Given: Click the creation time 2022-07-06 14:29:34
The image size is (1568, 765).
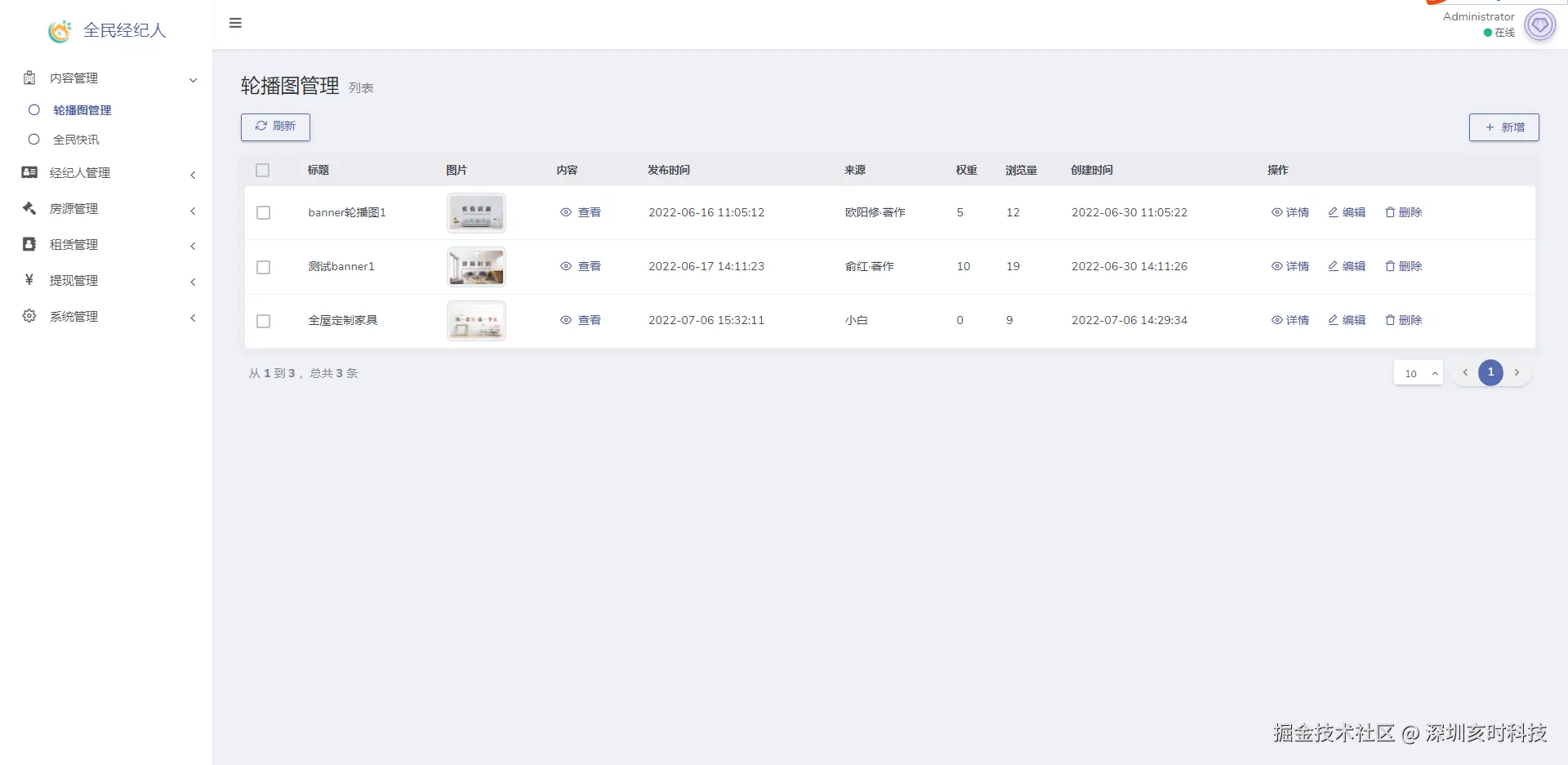Looking at the screenshot, I should 1129,320.
